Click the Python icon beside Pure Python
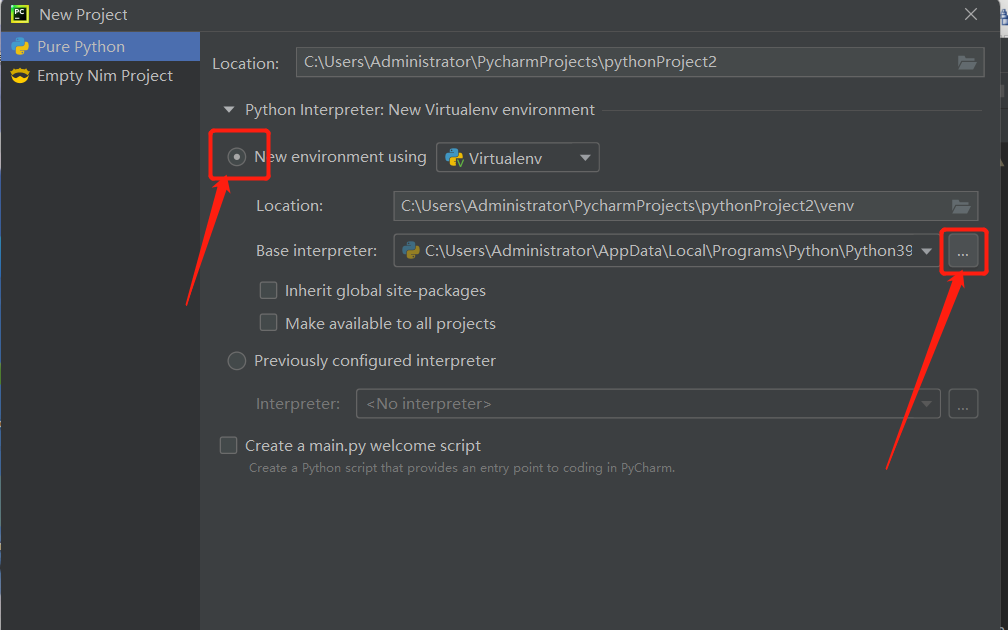The height and width of the screenshot is (630, 1008). click(21, 46)
